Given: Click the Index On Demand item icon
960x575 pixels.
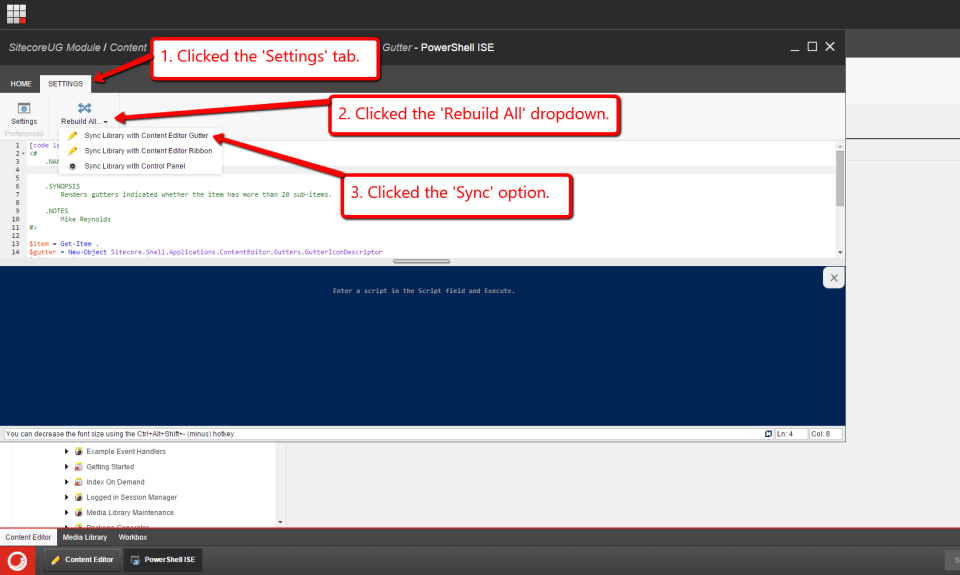Looking at the screenshot, I should (79, 482).
